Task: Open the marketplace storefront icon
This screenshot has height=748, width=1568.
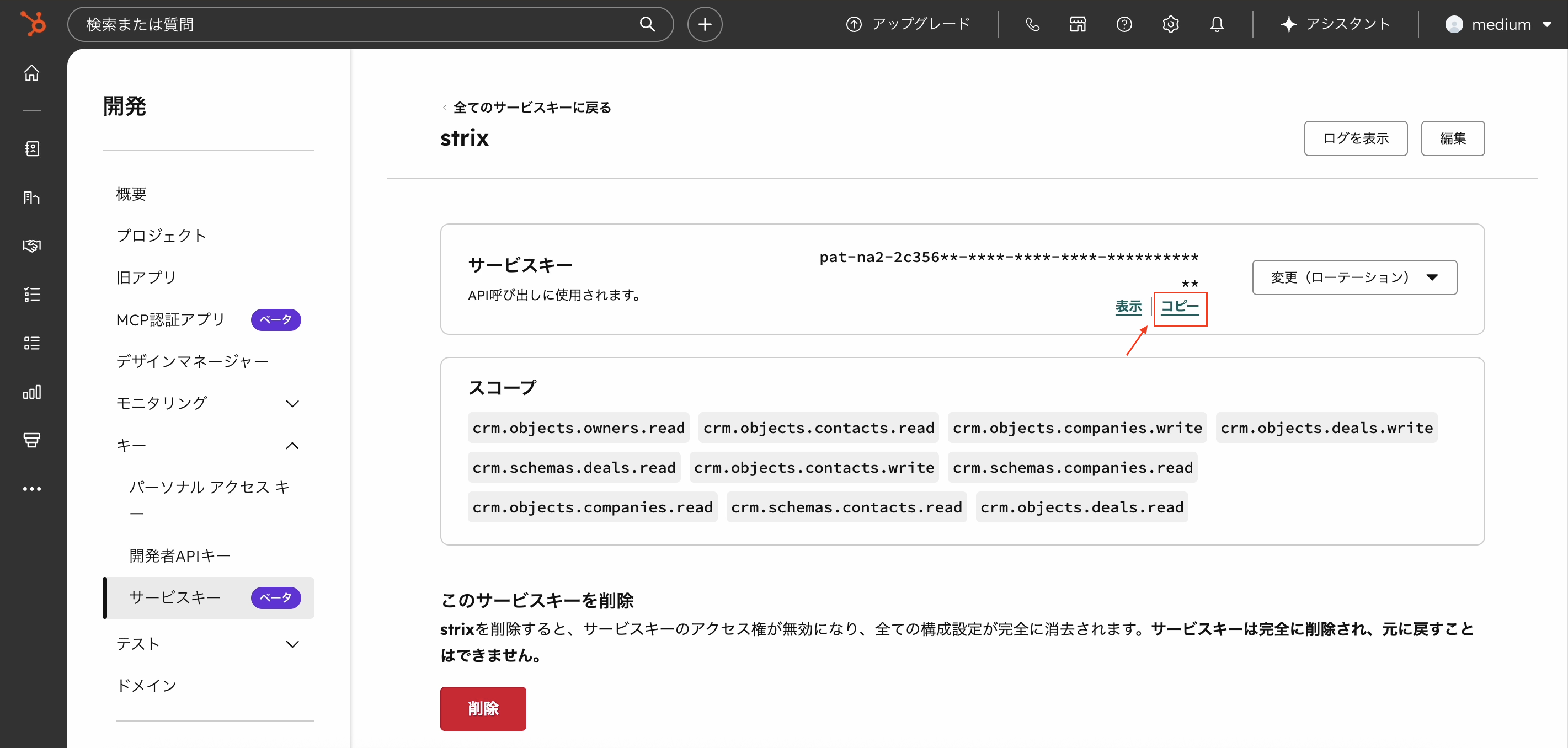Action: [x=1078, y=24]
